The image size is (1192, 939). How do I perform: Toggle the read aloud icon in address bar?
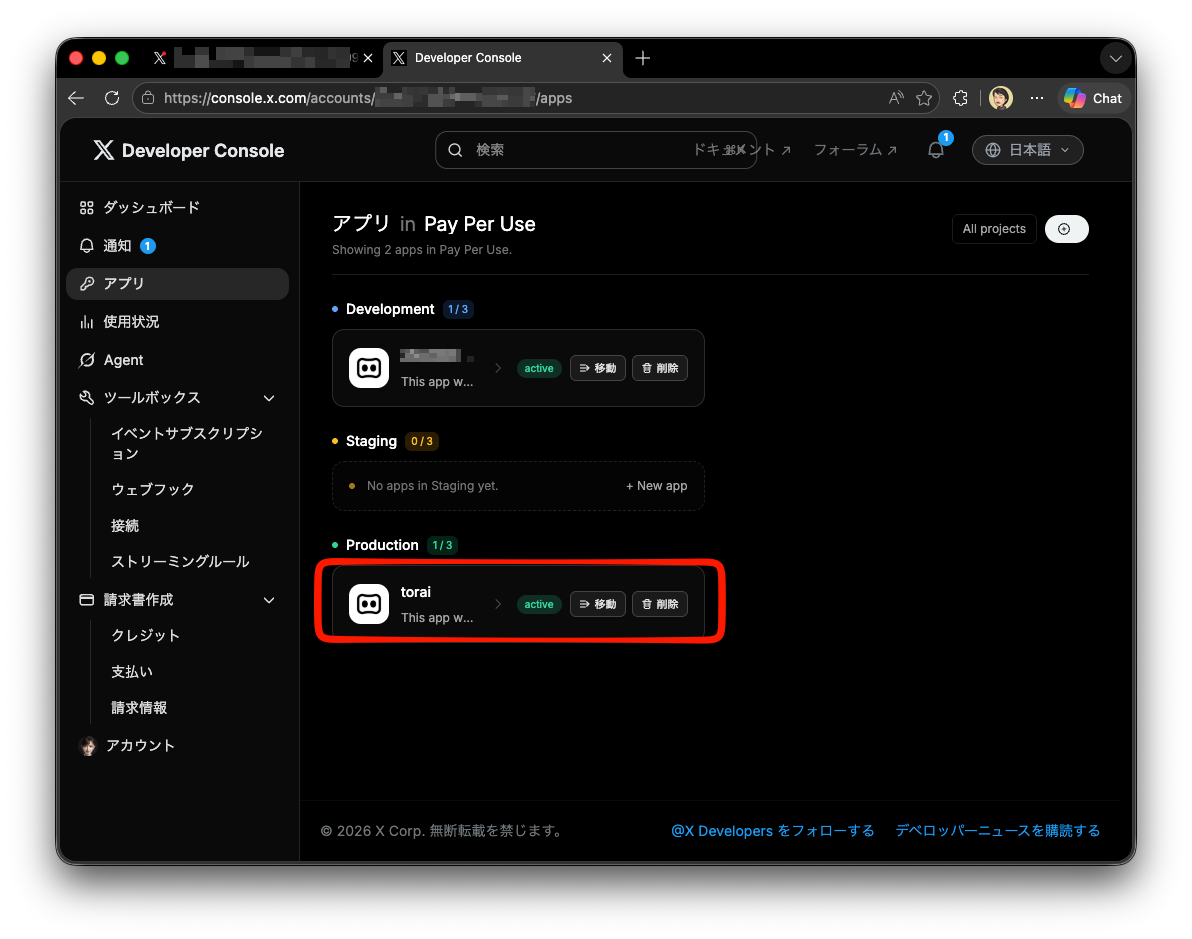coord(896,98)
